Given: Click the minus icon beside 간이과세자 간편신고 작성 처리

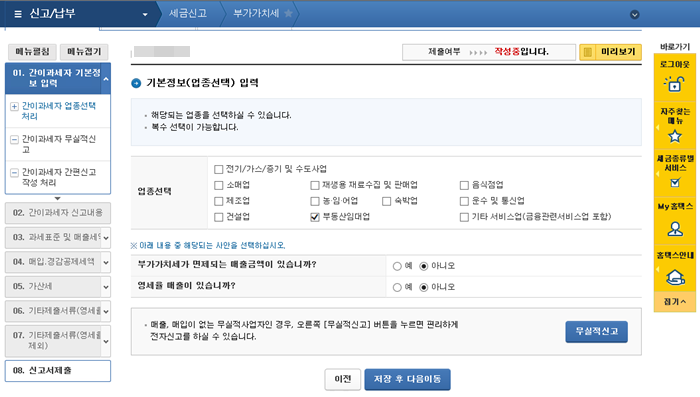Looking at the screenshot, I should point(14,173).
